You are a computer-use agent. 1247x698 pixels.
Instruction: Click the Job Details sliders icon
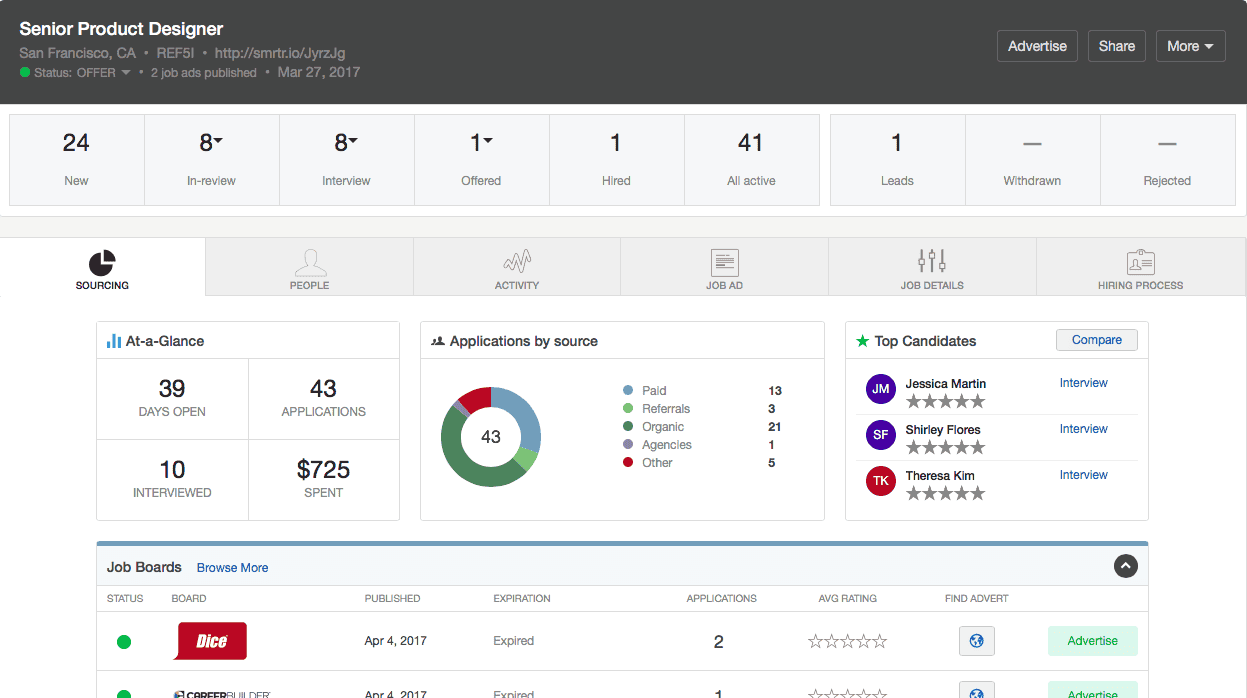[x=930, y=261]
